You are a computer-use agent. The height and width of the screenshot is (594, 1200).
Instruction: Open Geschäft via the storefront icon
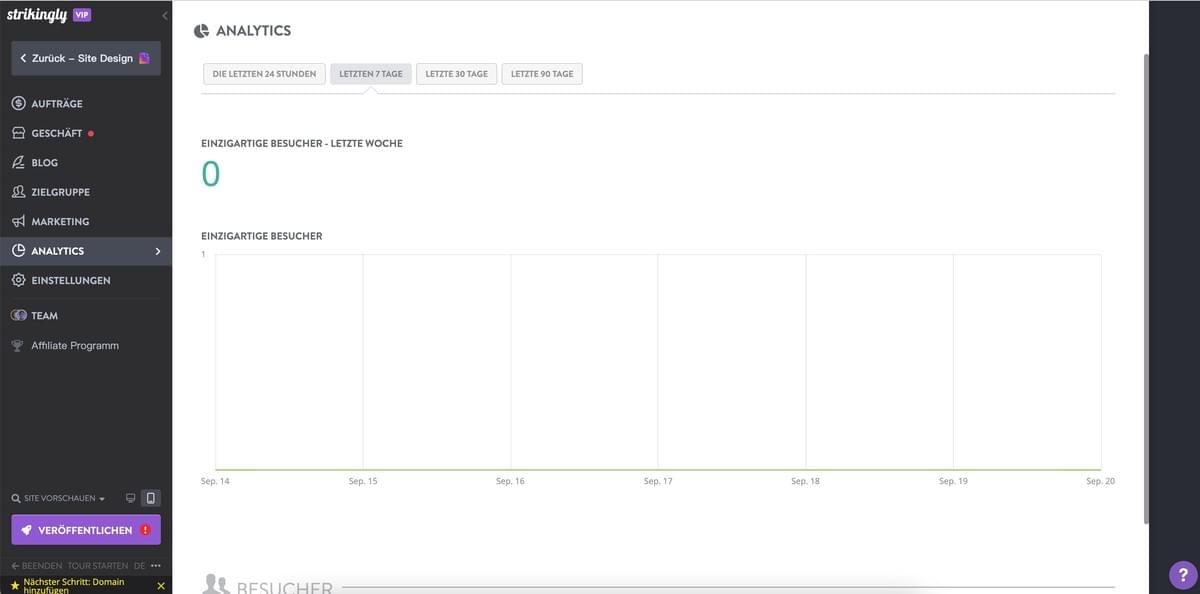tap(16, 132)
